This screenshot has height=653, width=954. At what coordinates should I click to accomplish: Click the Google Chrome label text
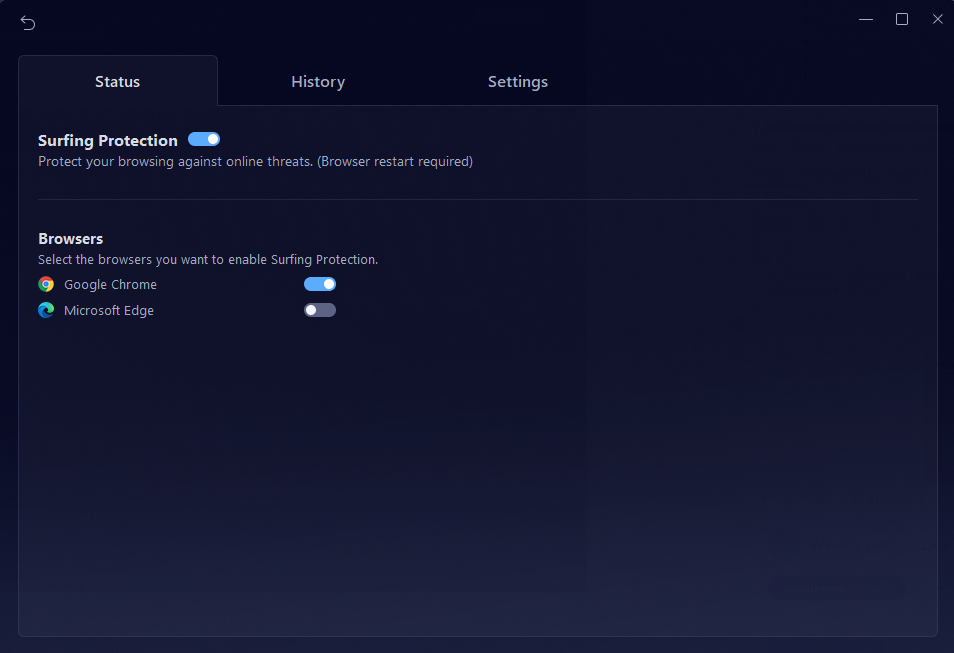[x=110, y=284]
